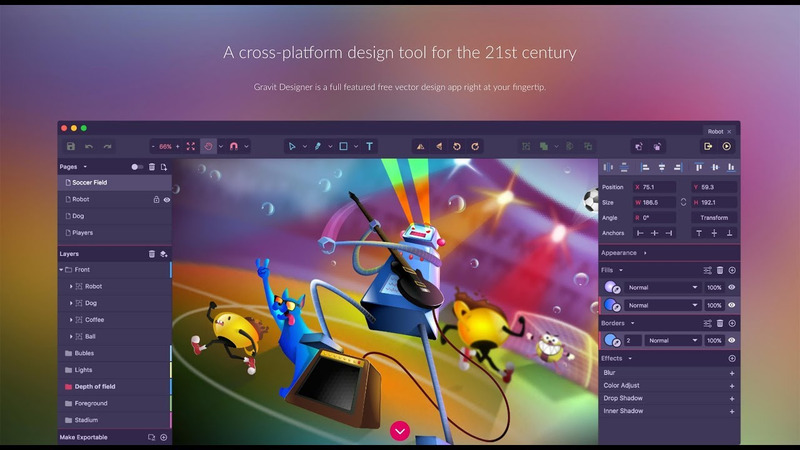Expand the Robot layer in Layers tree
The height and width of the screenshot is (450, 800).
(71, 287)
